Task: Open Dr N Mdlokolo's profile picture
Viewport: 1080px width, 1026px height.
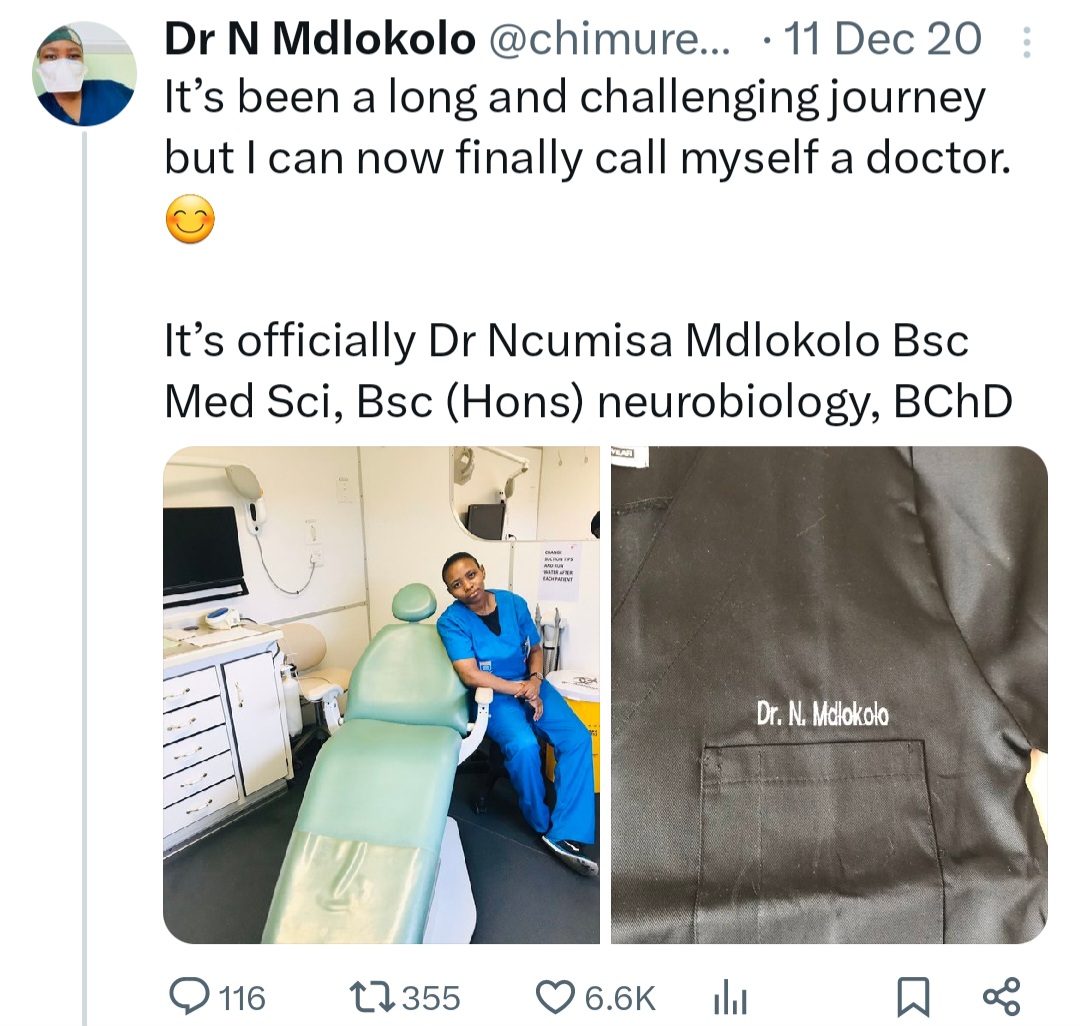Action: (85, 73)
